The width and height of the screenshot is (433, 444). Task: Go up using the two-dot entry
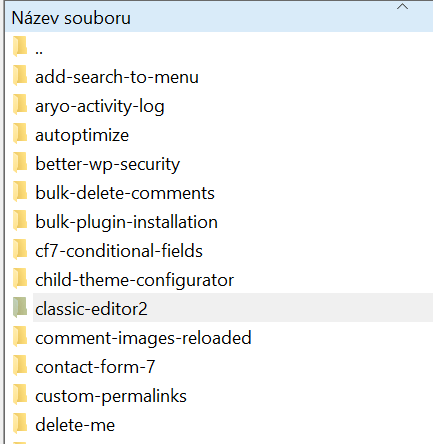[x=39, y=52]
